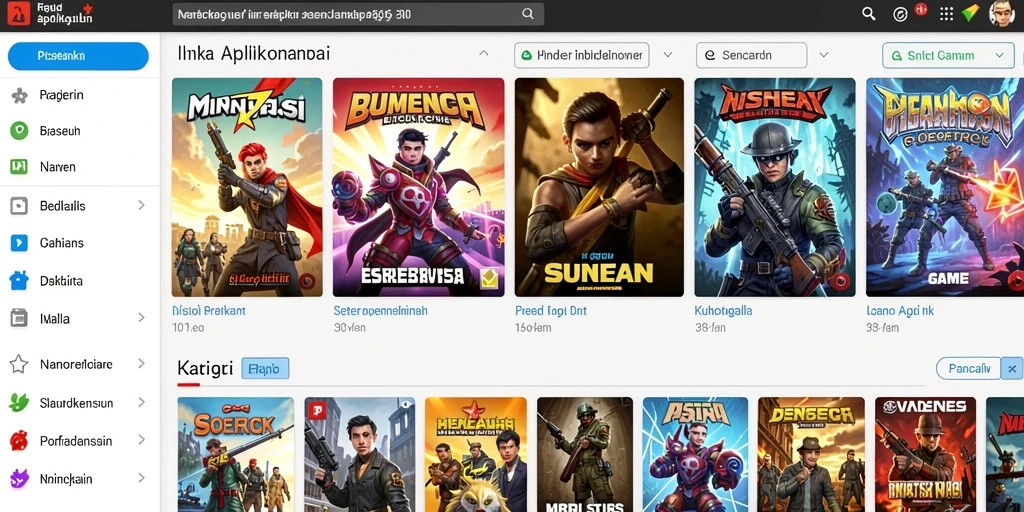Click the search magnifier in the top bar
Viewport: 1024px width, 512px height.
pyautogui.click(x=869, y=14)
